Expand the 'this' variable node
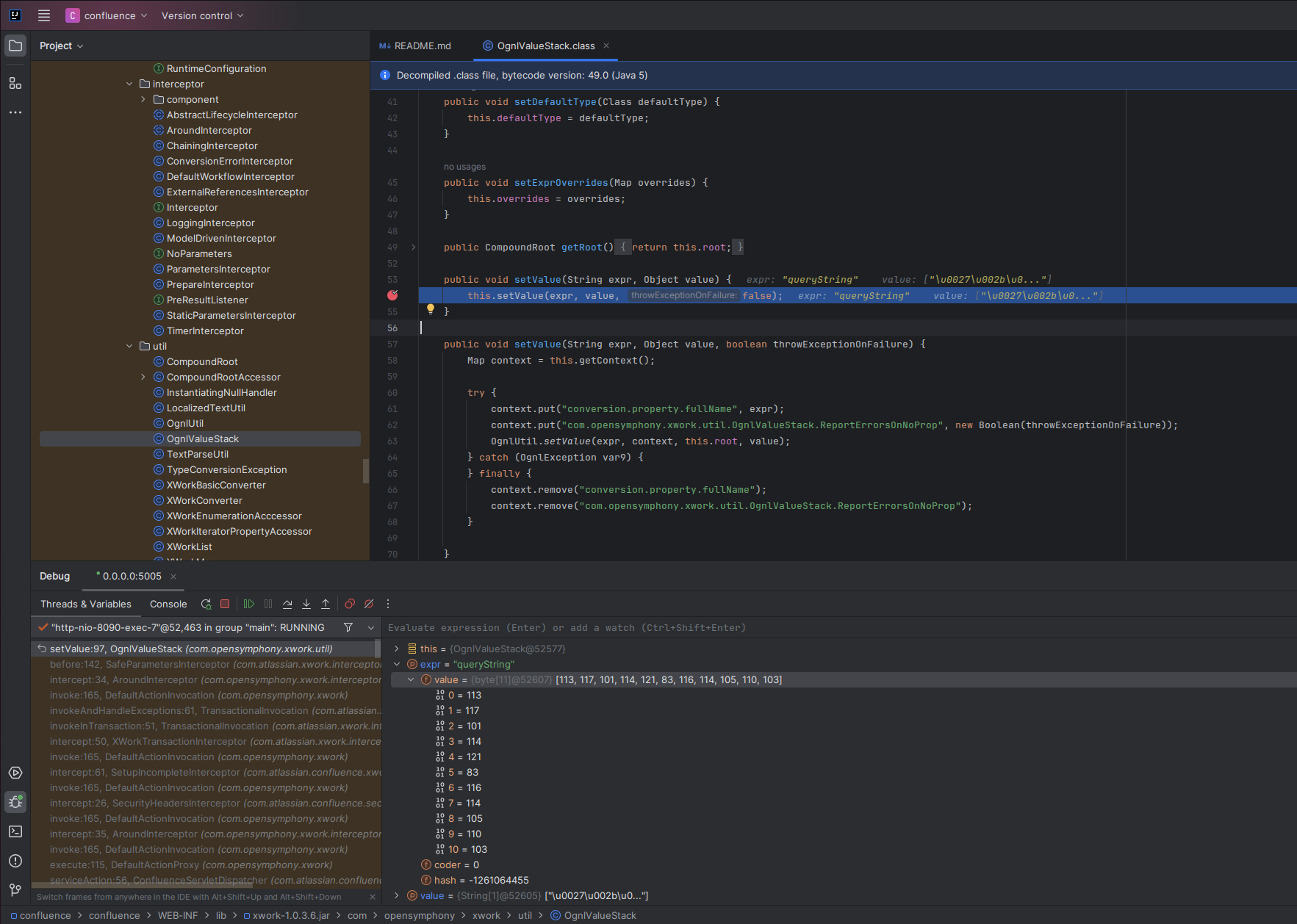The width and height of the screenshot is (1297, 924). point(396,649)
